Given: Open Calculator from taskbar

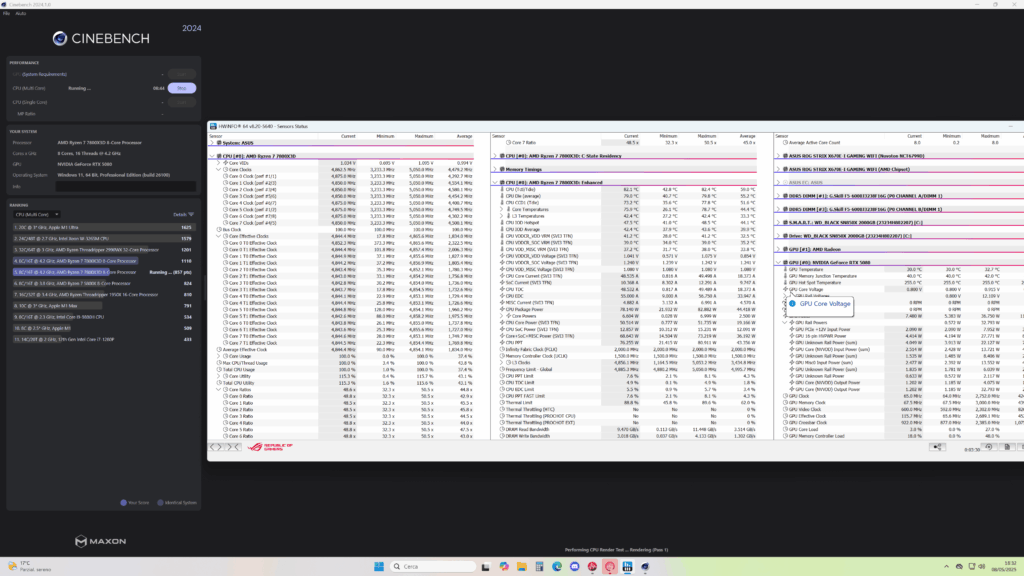Looking at the screenshot, I should pyautogui.click(x=539, y=566).
